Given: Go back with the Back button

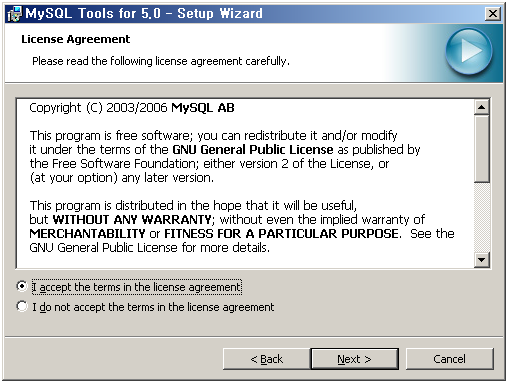Looking at the screenshot, I should tap(266, 359).
